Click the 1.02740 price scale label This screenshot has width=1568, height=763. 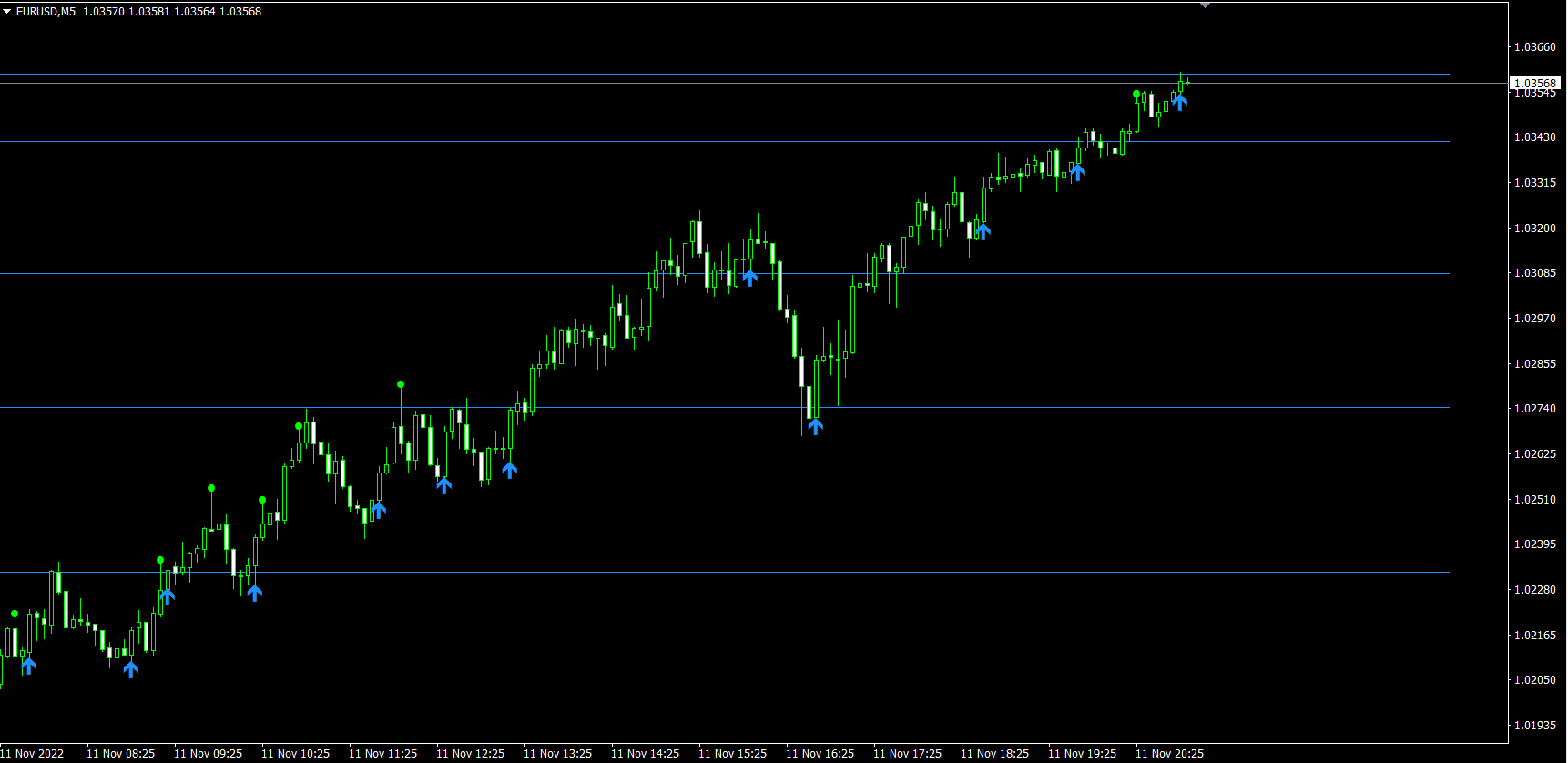(1535, 409)
